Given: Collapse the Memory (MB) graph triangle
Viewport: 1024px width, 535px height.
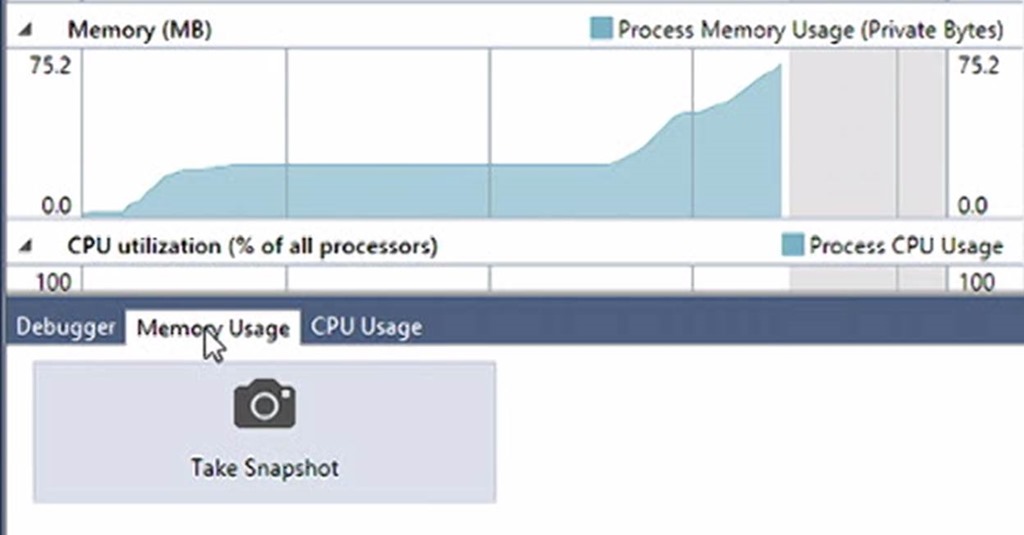Looking at the screenshot, I should click(x=25, y=29).
